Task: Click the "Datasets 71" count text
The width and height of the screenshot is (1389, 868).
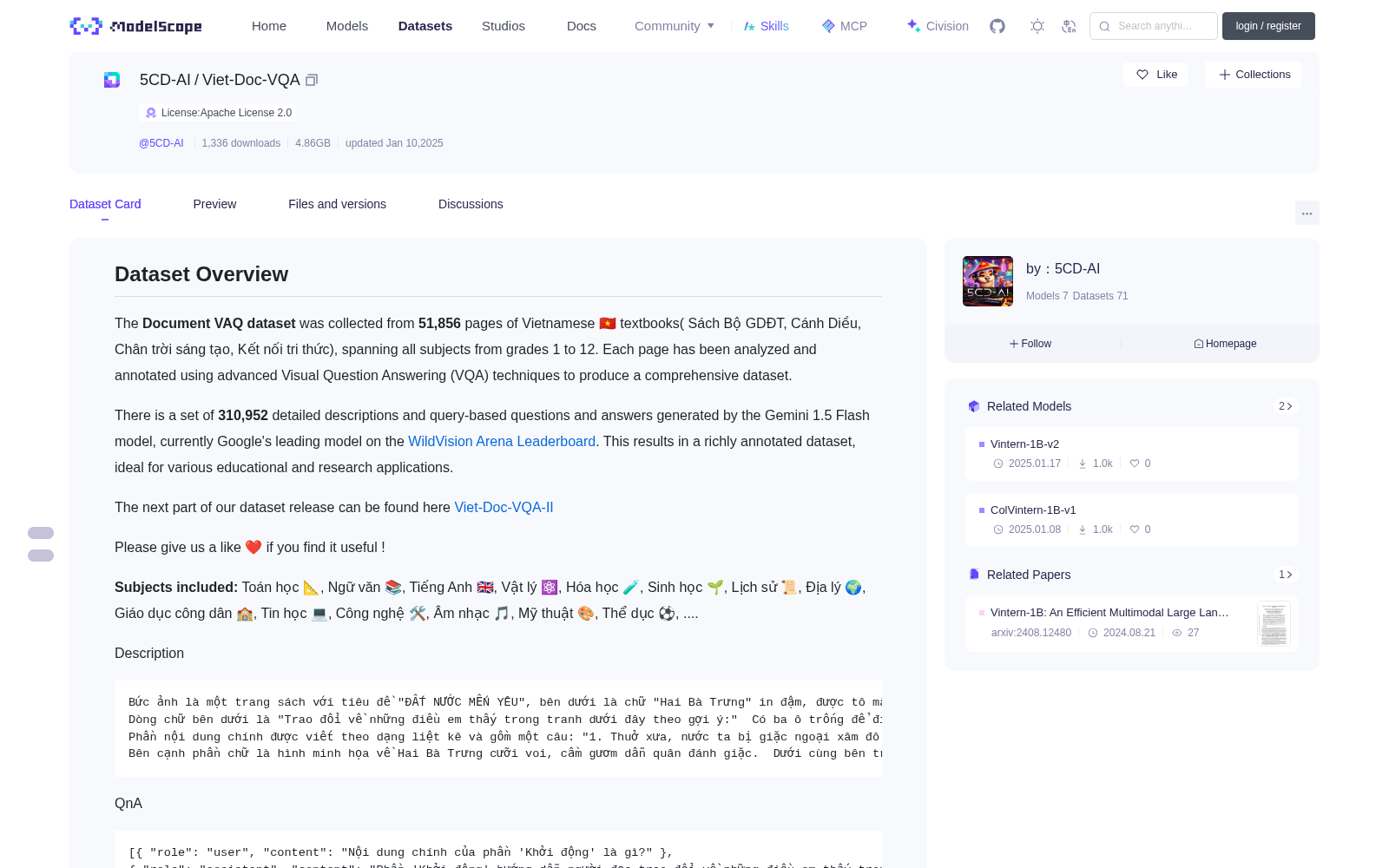Action: point(1101,296)
